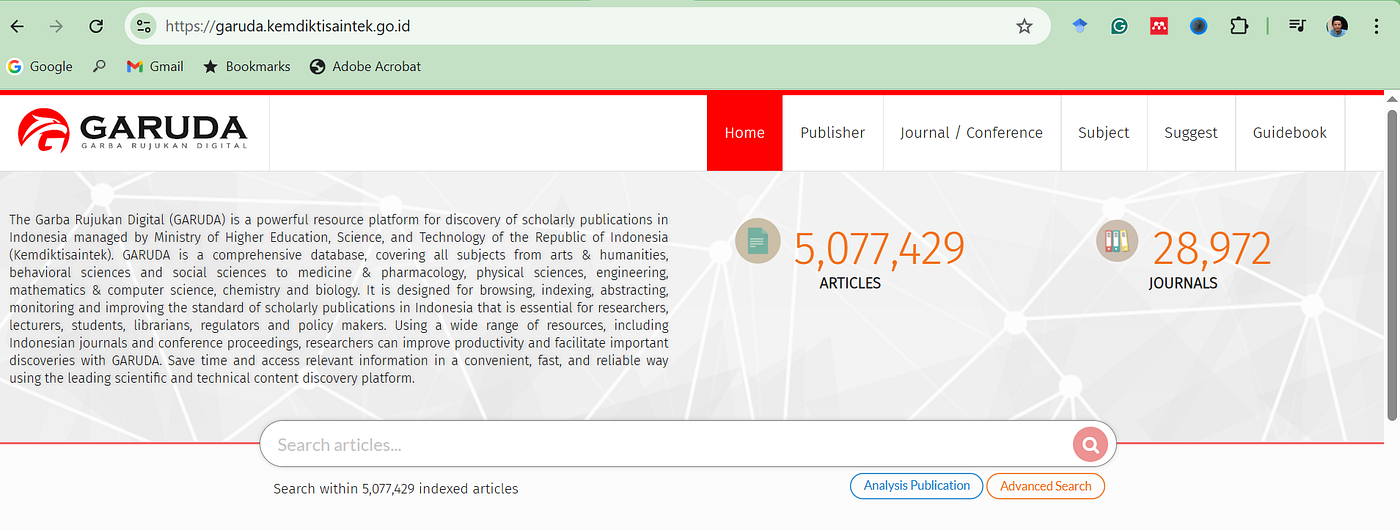Reload the page with the refresh icon
Image resolution: width=1400 pixels, height=530 pixels.
point(96,26)
